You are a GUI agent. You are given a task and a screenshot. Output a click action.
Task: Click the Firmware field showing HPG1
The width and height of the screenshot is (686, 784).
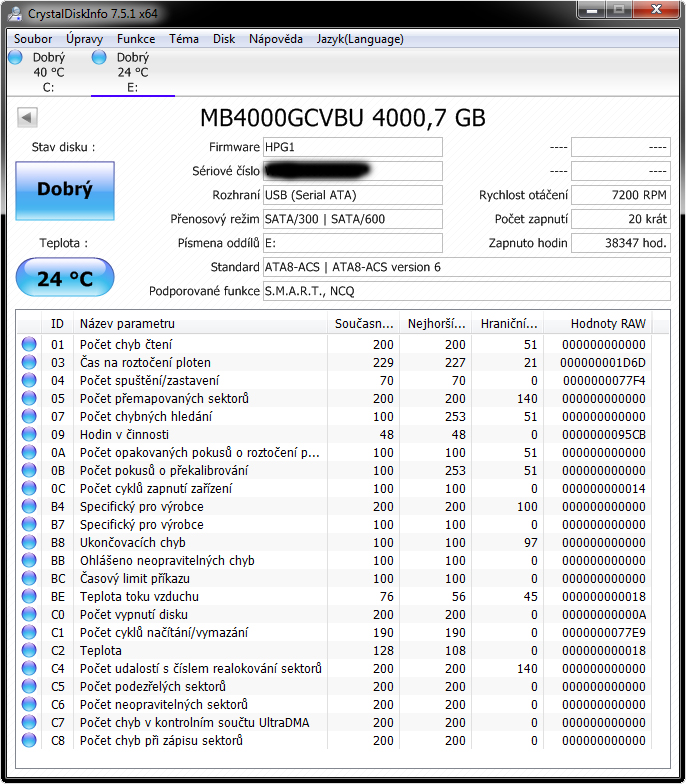352,147
